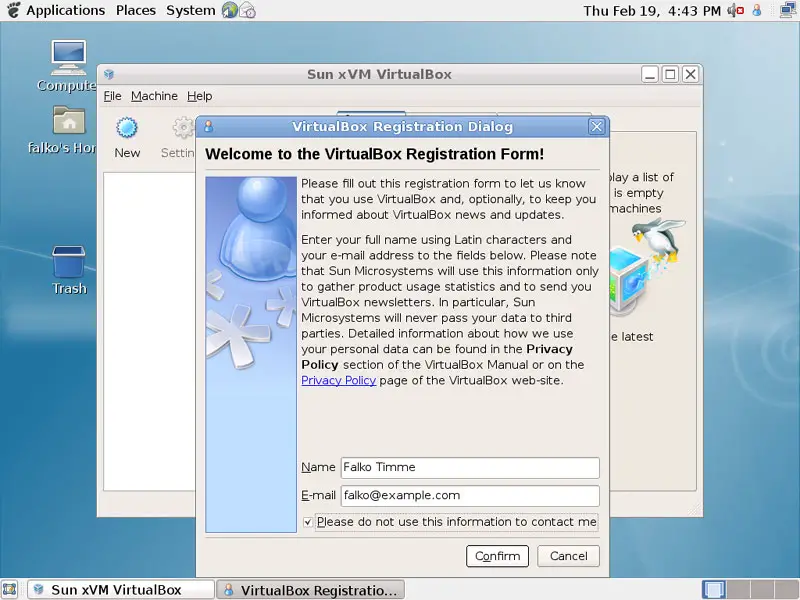
Task: Switch to the third workspace in switcher
Action: (762, 590)
